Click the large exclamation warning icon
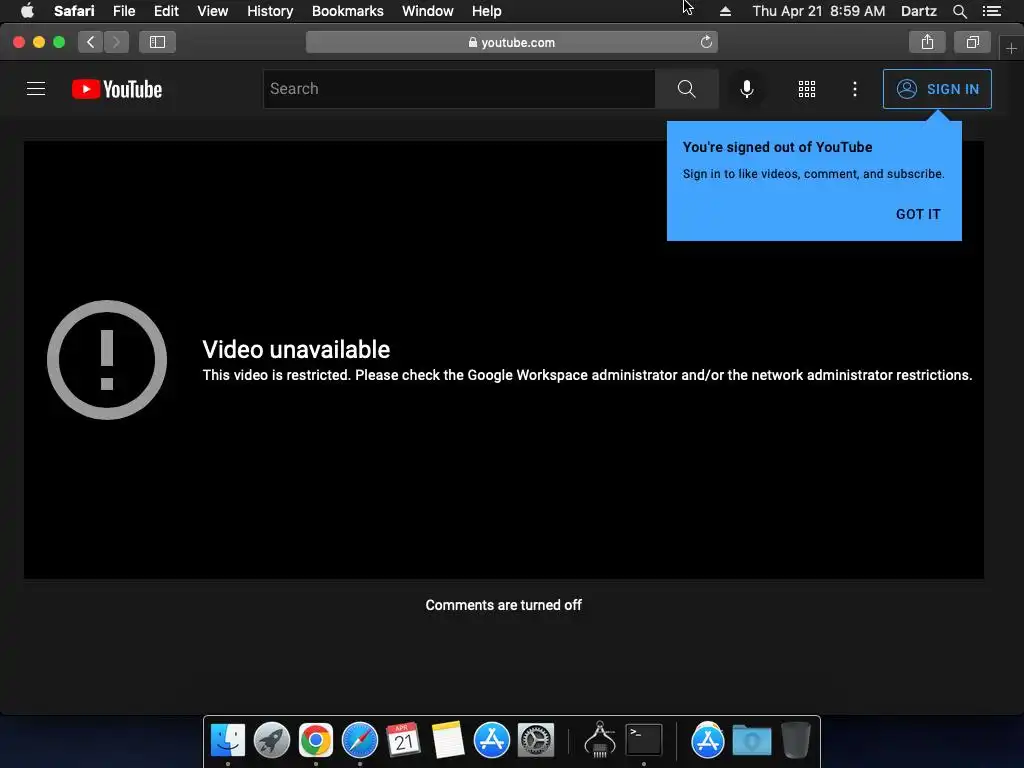Screen dimensions: 1024x768 [x=107, y=360]
